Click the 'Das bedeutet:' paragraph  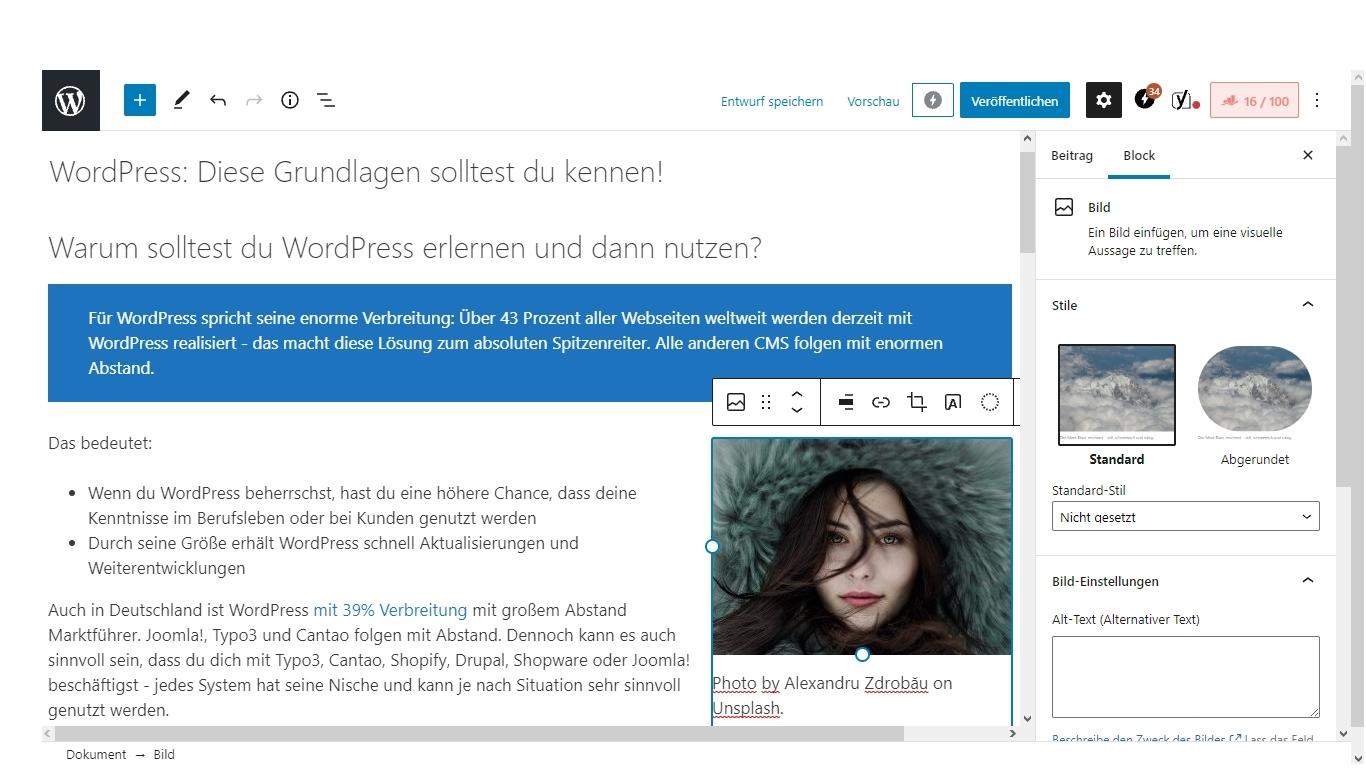coord(100,443)
